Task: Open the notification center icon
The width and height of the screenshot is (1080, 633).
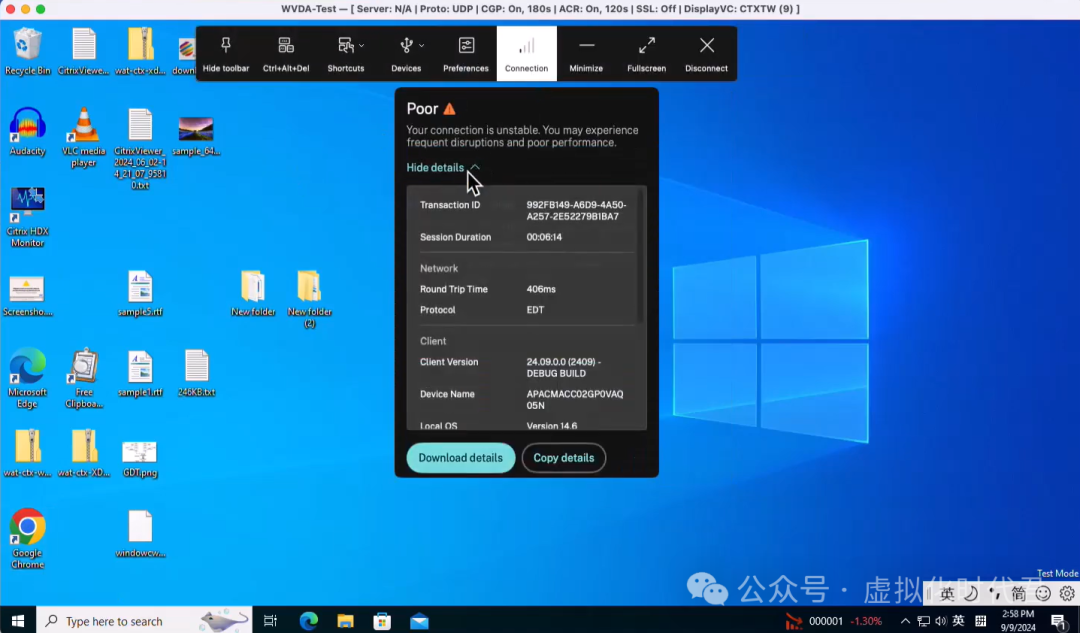Action: pos(1059,621)
